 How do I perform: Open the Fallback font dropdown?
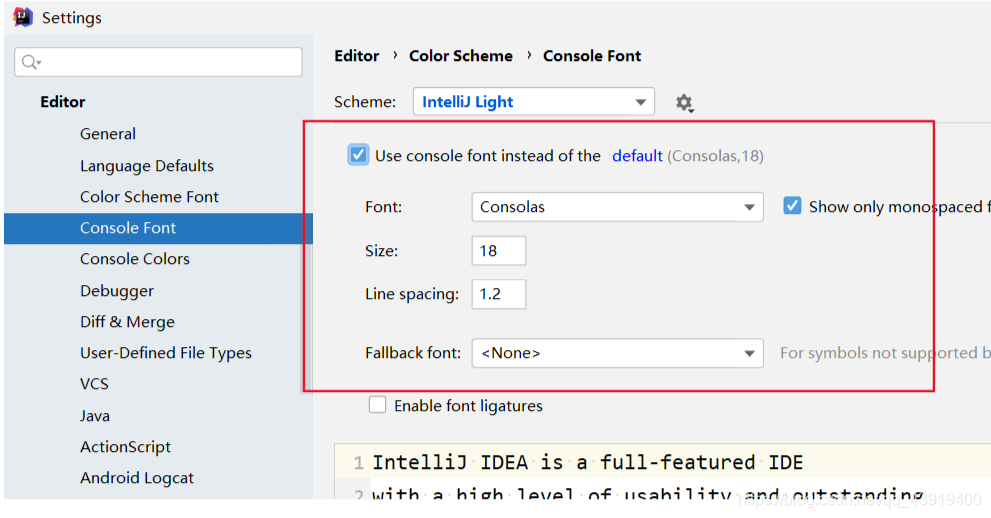pos(617,353)
